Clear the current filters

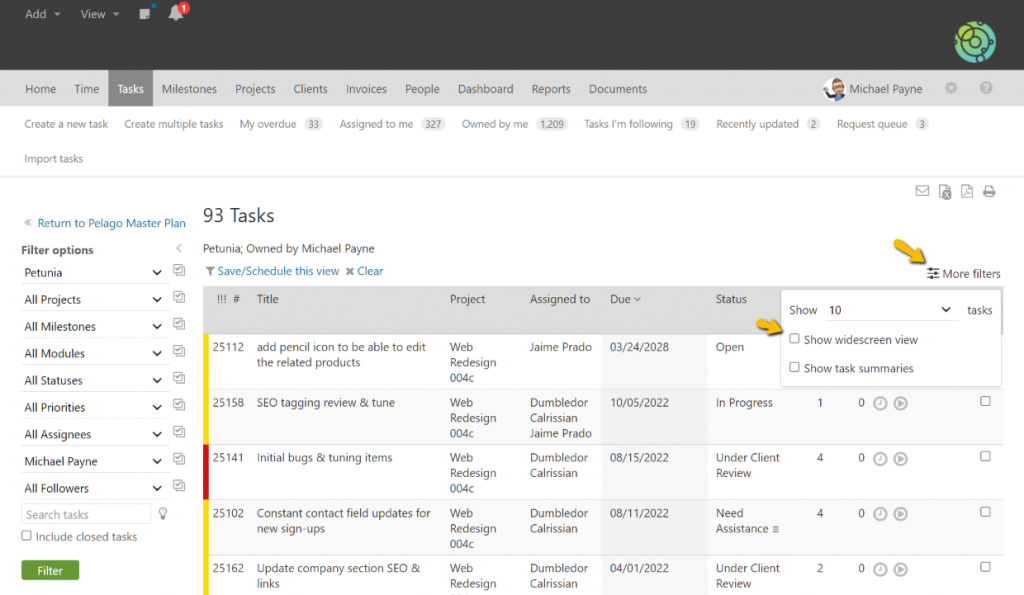click(370, 271)
